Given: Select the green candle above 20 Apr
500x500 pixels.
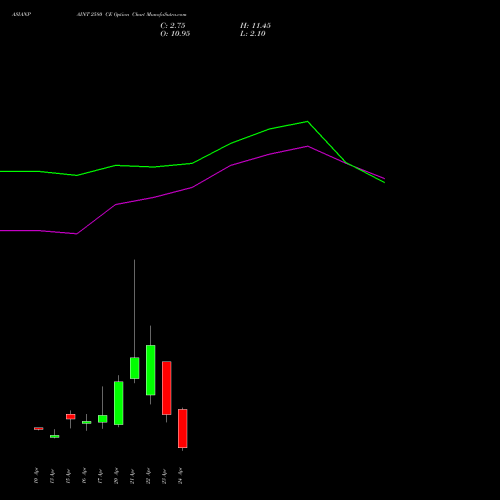Looking at the screenshot, I should click(119, 403).
